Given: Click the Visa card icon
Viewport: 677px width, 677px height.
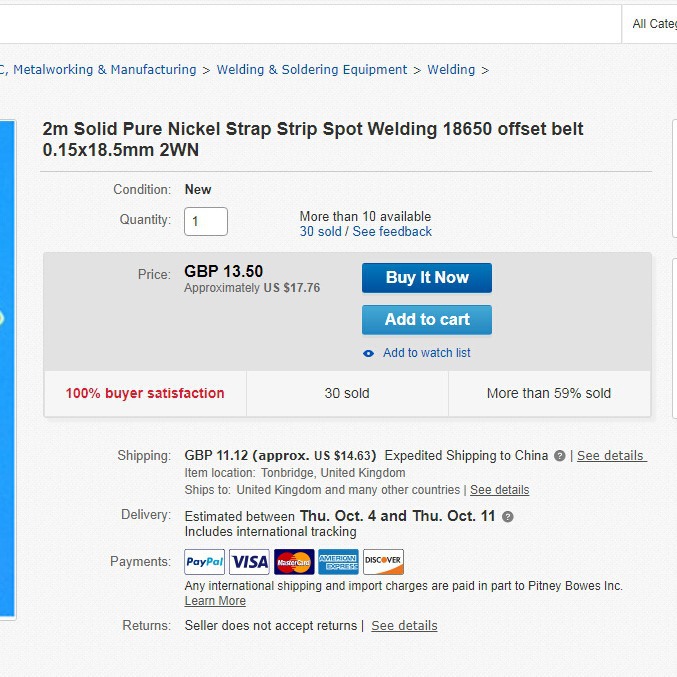Looking at the screenshot, I should (x=249, y=562).
